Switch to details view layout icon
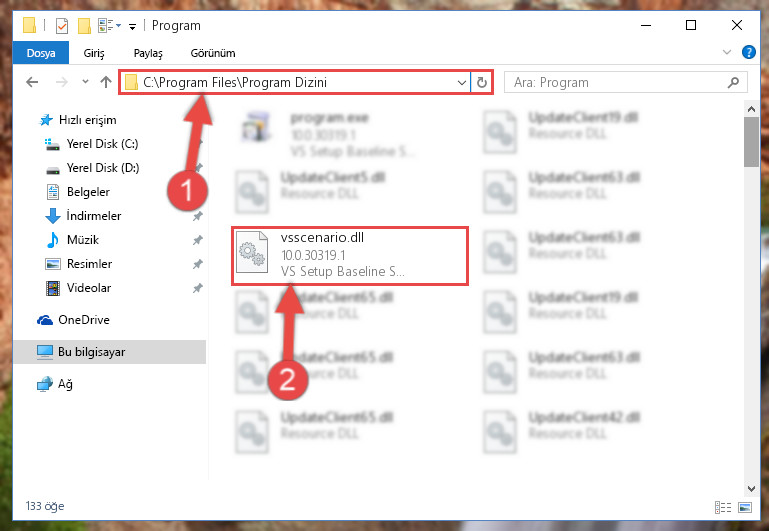Screen dimensions: 769x531 point(723,507)
